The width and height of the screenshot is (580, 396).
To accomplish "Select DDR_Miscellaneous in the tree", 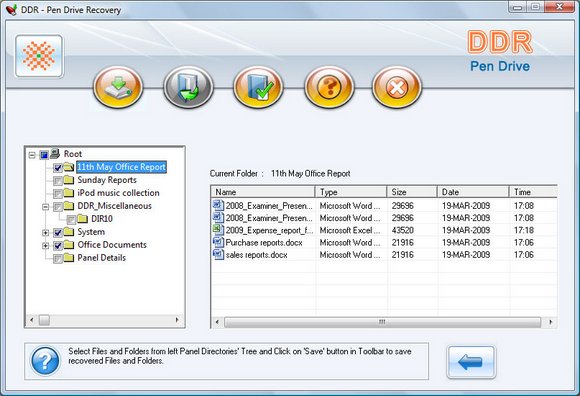I will click(114, 206).
